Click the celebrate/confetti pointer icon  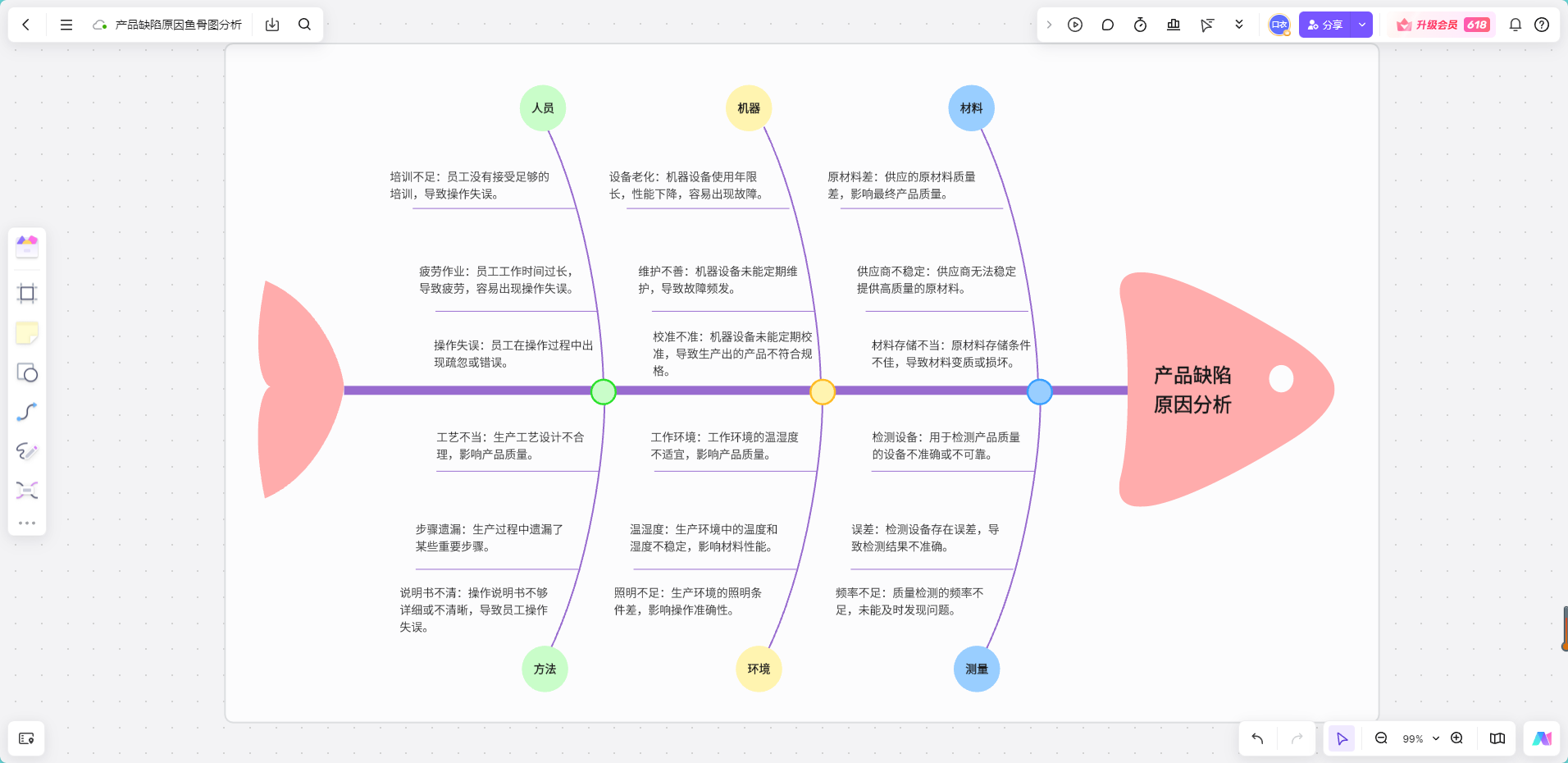click(x=1206, y=25)
